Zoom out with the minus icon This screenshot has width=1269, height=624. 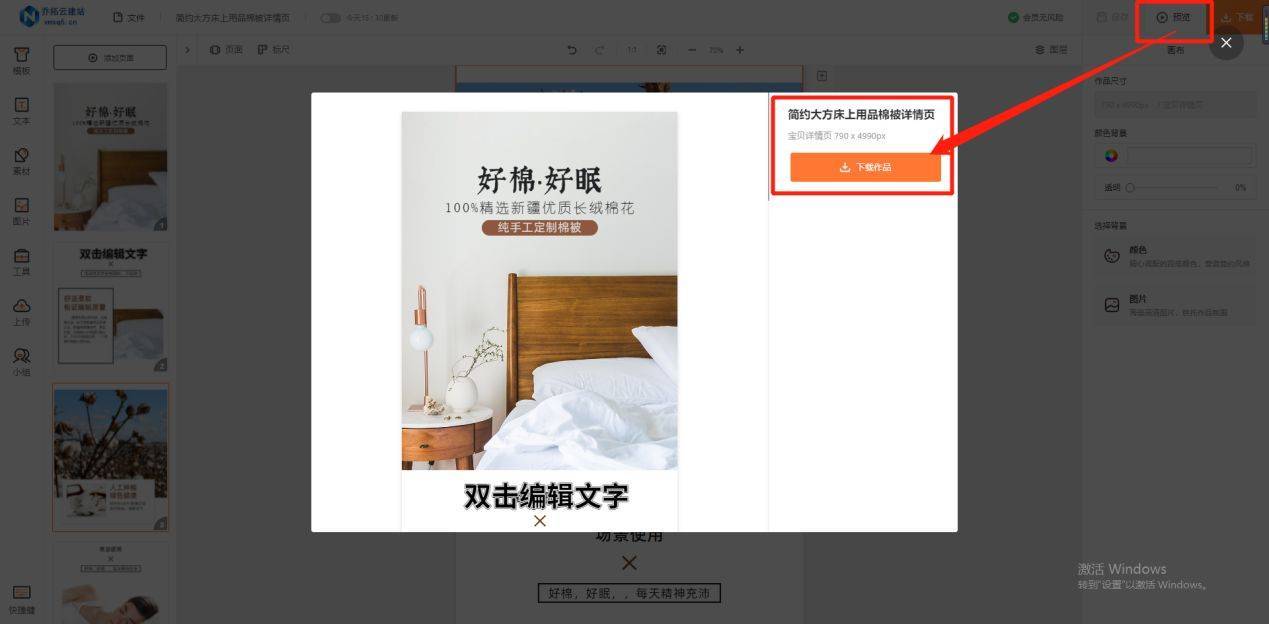[691, 50]
